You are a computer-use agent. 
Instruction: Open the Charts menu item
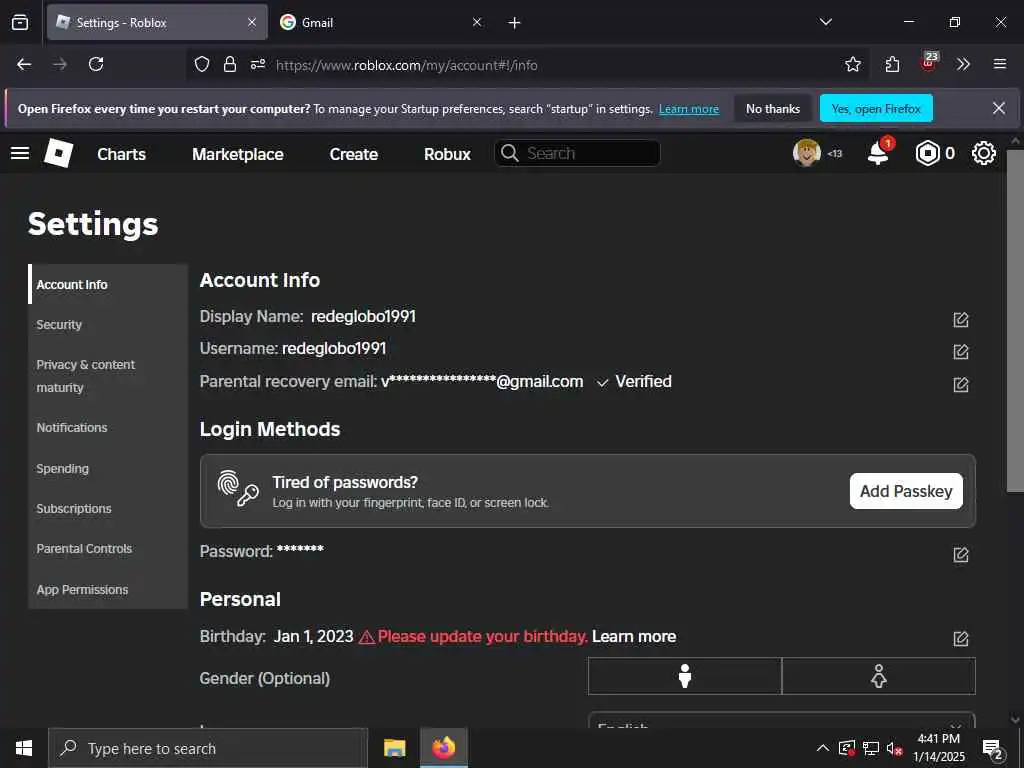[x=121, y=154]
